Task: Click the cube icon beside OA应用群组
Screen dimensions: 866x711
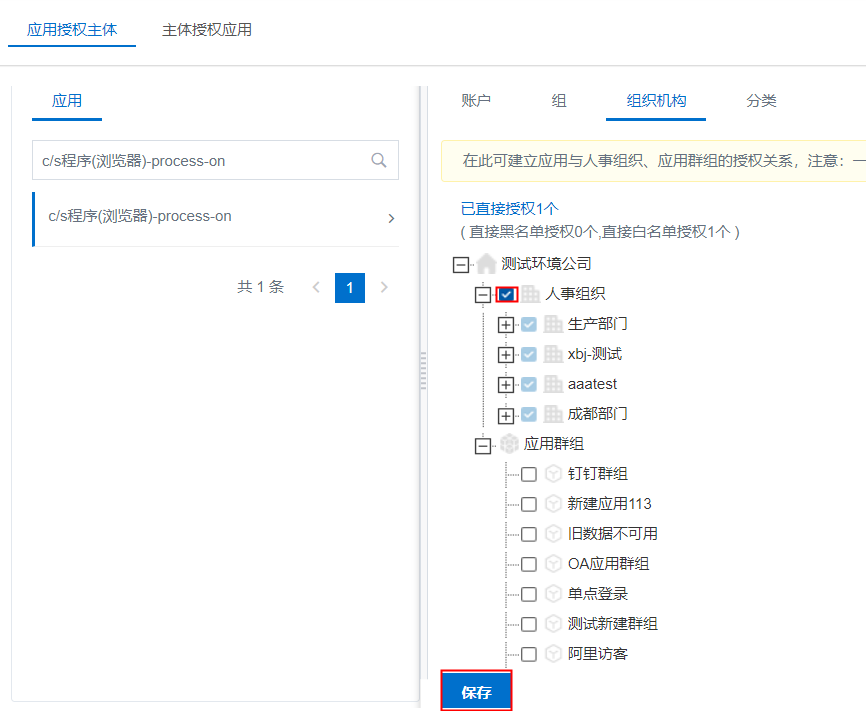Action: (553, 564)
